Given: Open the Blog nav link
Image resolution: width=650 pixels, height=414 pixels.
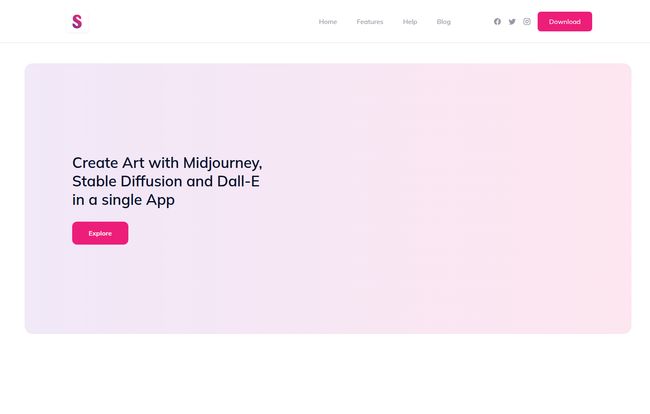Looking at the screenshot, I should [443, 22].
